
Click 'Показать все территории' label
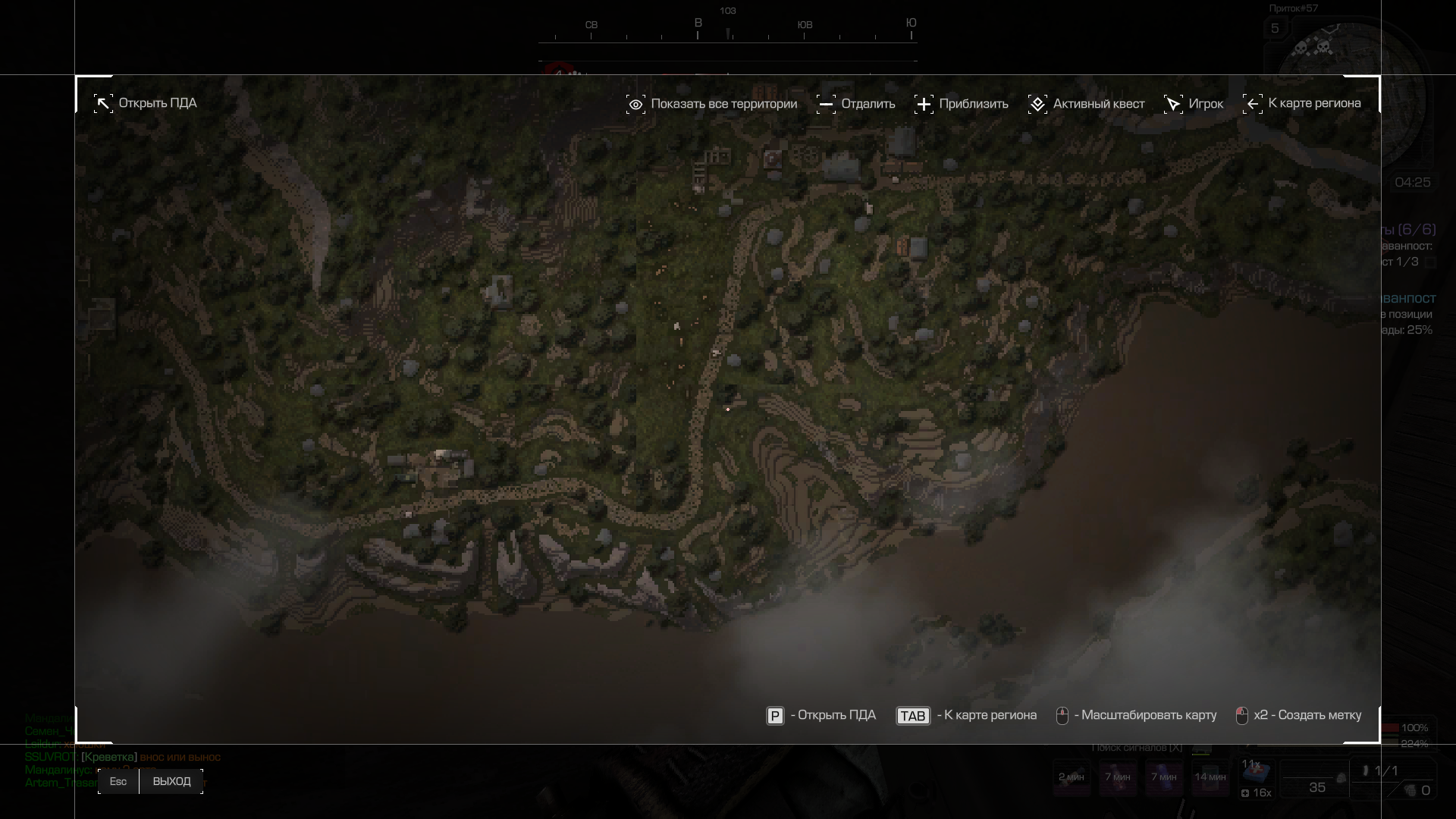tap(723, 104)
